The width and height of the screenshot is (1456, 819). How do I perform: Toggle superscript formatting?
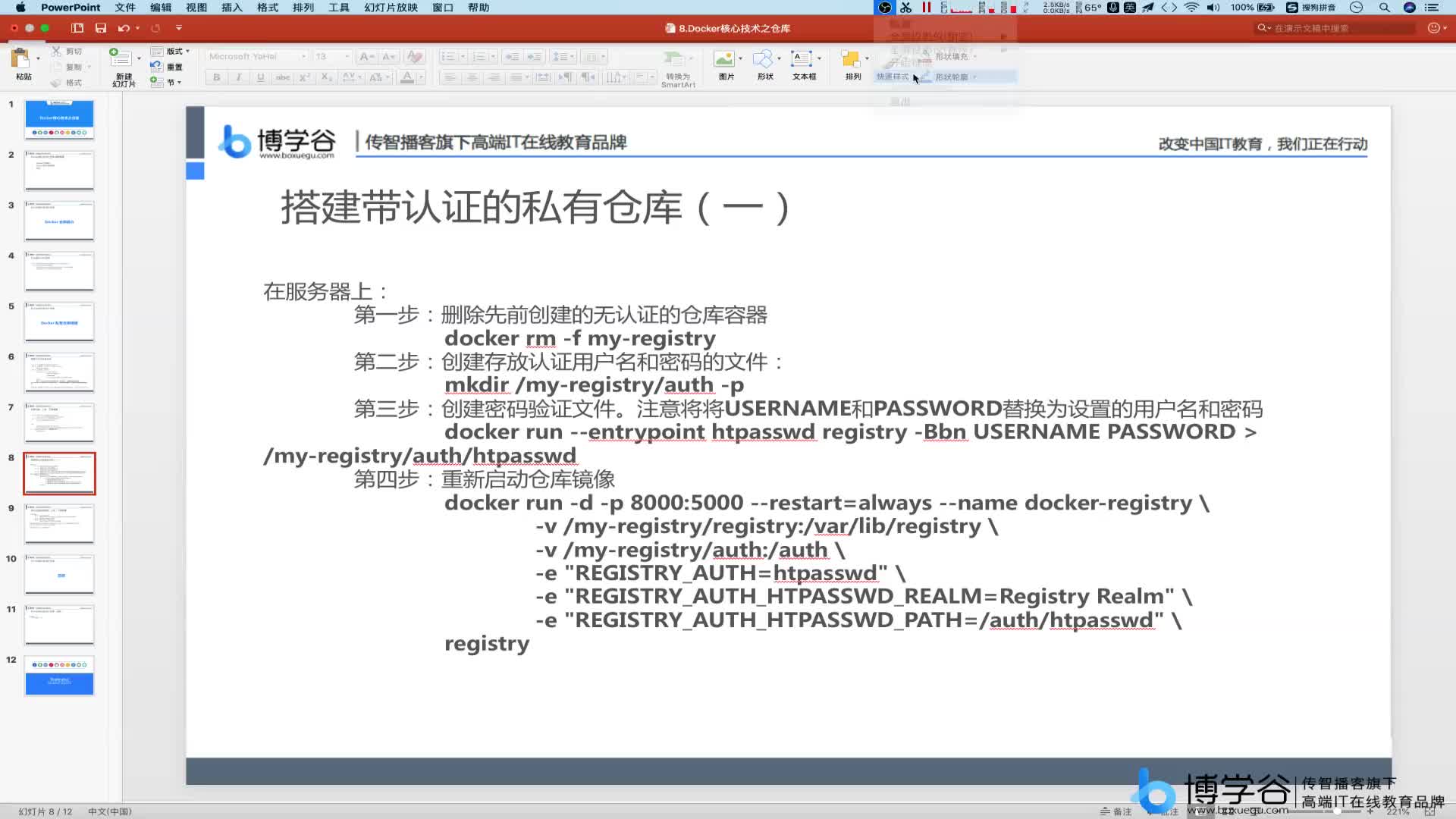coord(304,77)
